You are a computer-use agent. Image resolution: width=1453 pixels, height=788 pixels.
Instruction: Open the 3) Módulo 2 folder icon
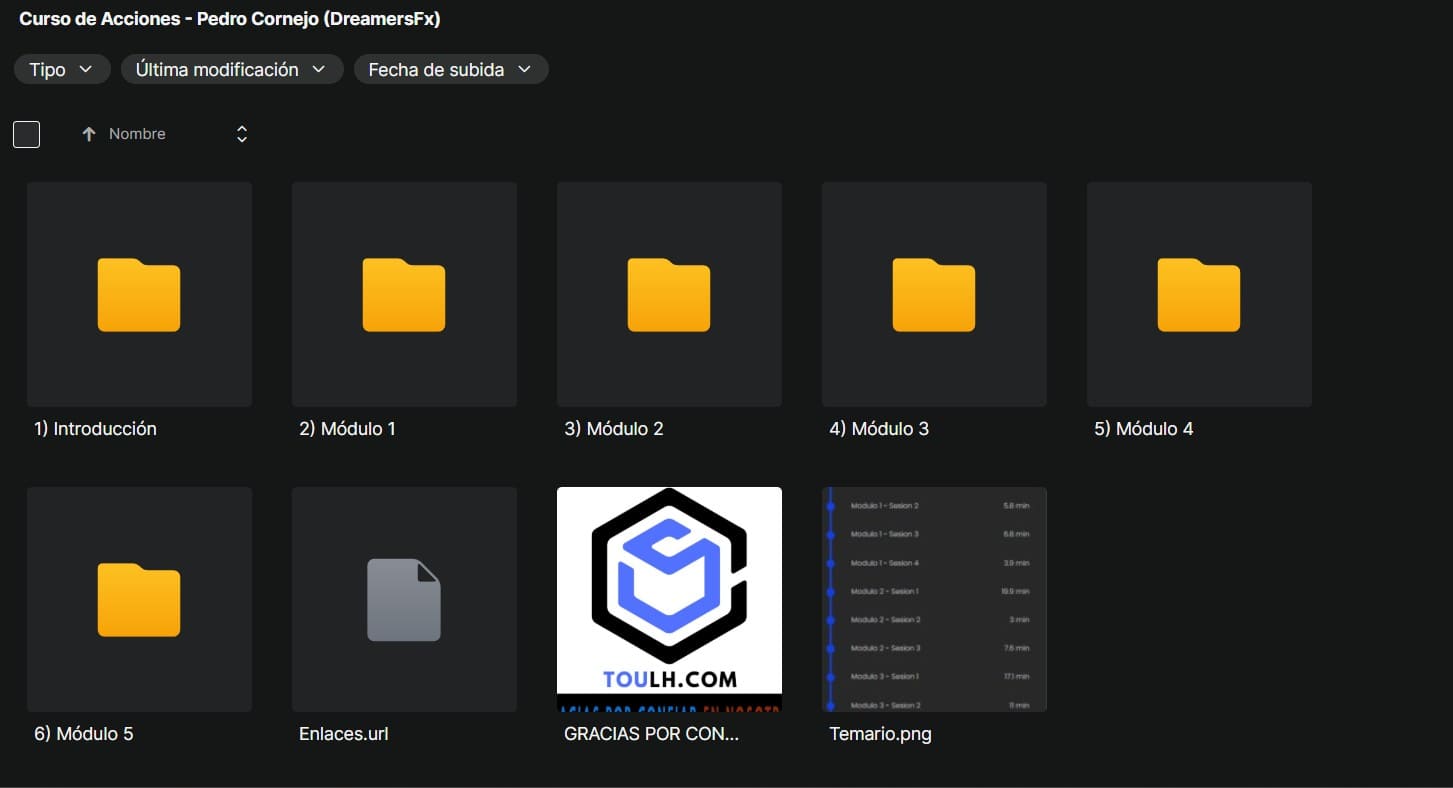click(x=669, y=295)
